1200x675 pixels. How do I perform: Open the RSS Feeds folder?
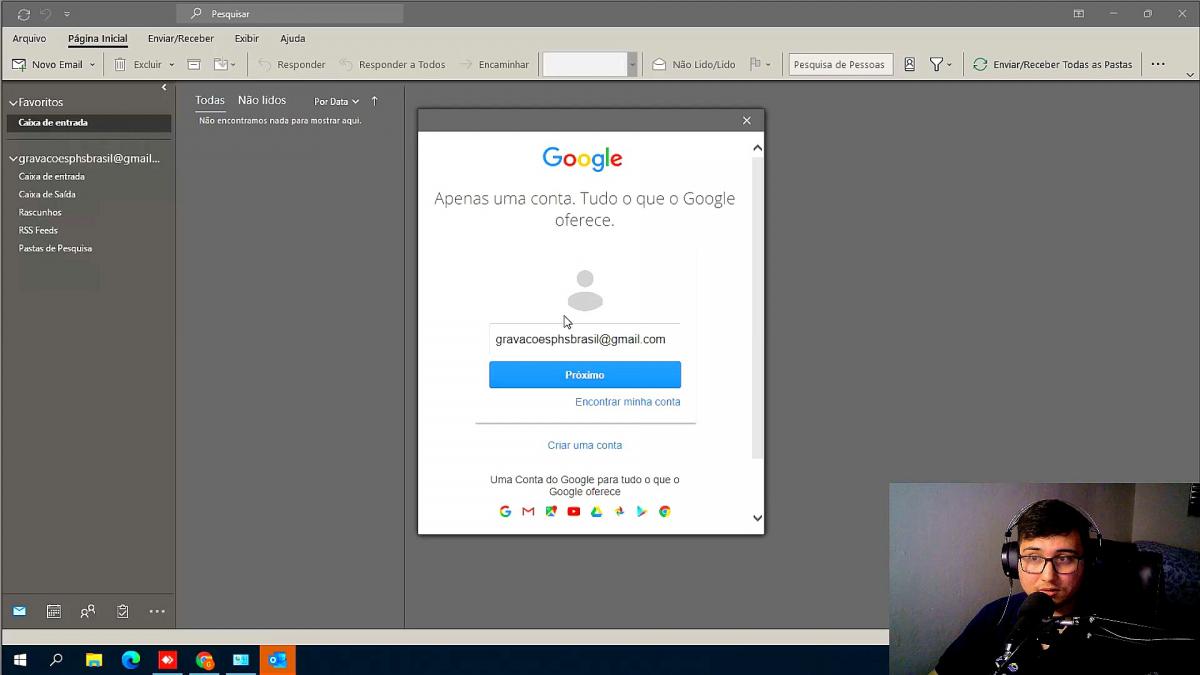(x=38, y=230)
